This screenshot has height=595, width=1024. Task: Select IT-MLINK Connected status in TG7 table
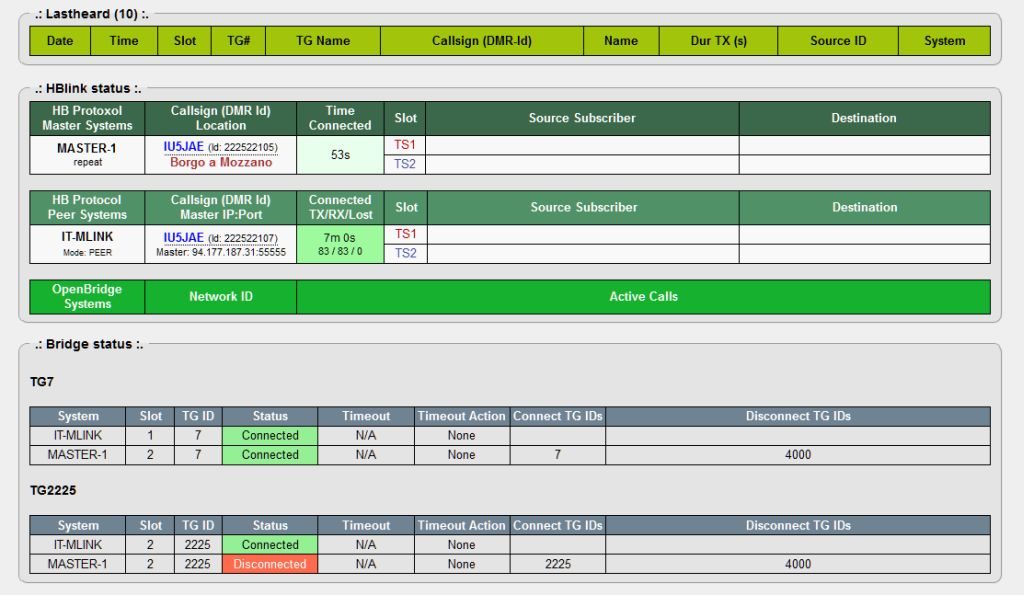[270, 436]
